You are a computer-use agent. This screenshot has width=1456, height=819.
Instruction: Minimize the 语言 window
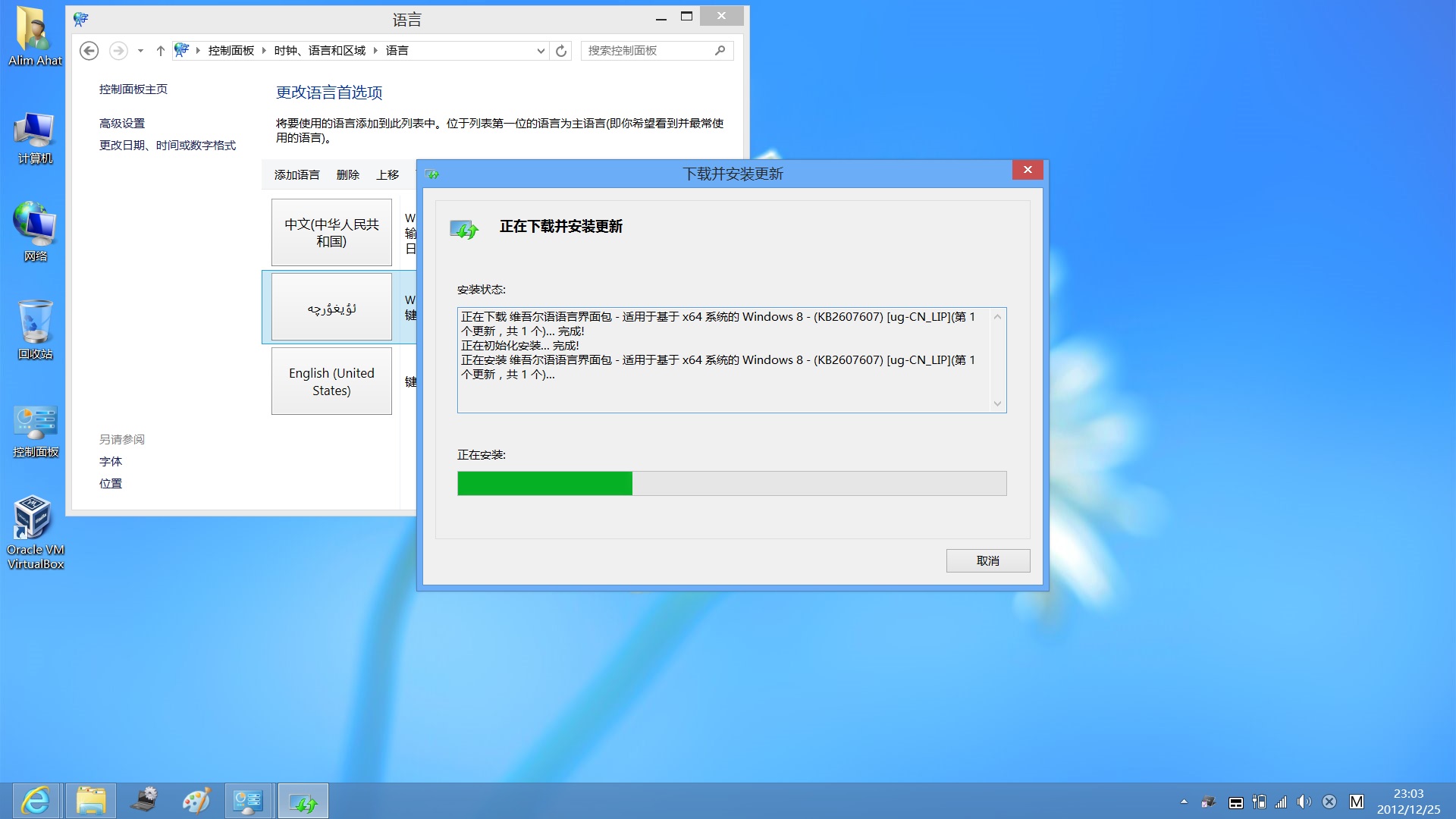point(661,17)
